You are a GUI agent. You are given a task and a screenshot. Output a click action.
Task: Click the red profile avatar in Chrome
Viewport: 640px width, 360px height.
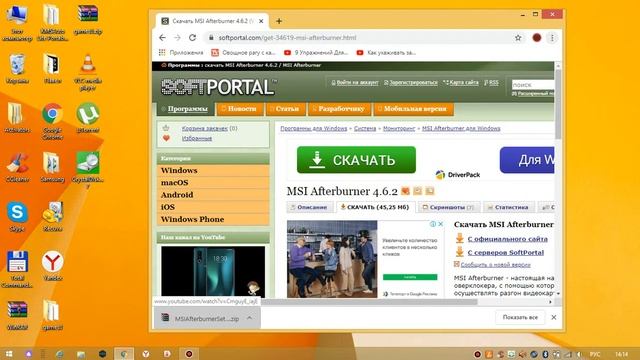click(537, 38)
